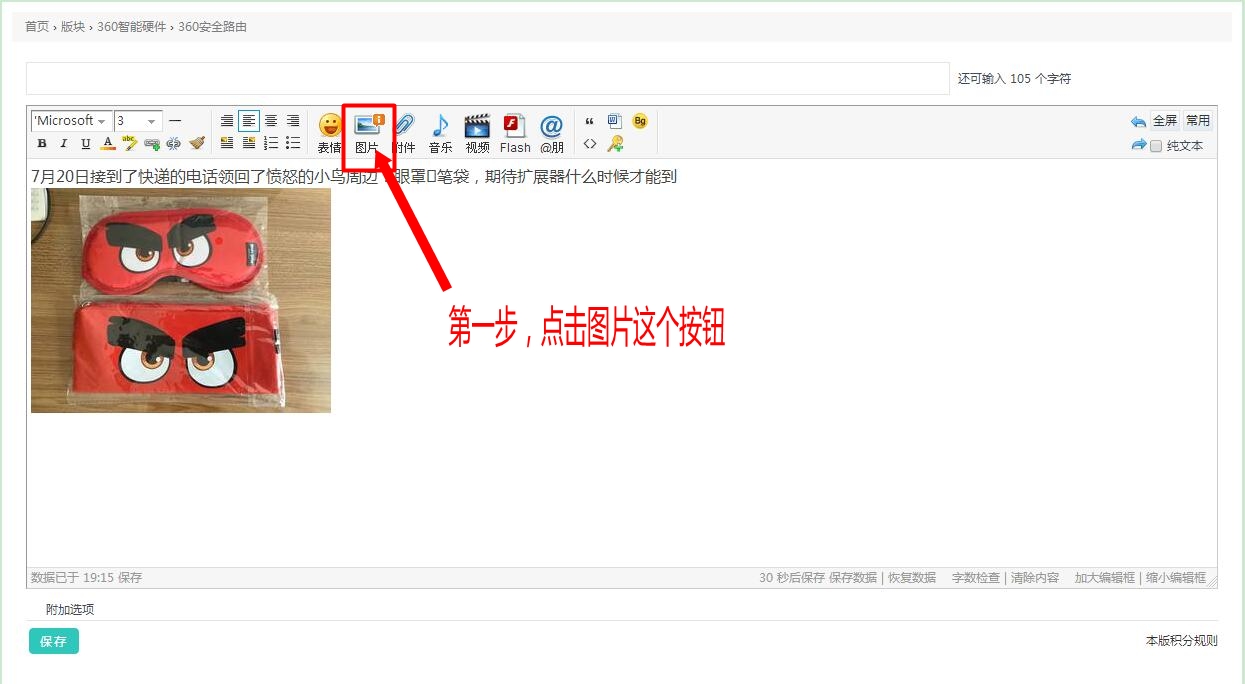Insert a code block with <> icon
Image resolution: width=1245 pixels, height=684 pixels.
coord(590,144)
